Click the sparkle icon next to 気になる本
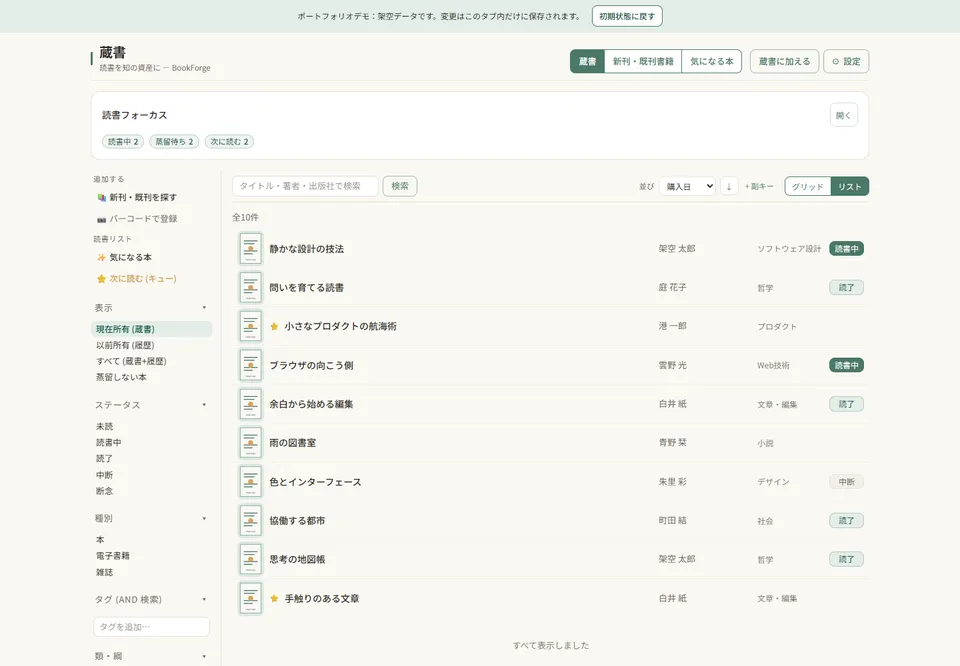The width and height of the screenshot is (960, 666). (x=102, y=257)
